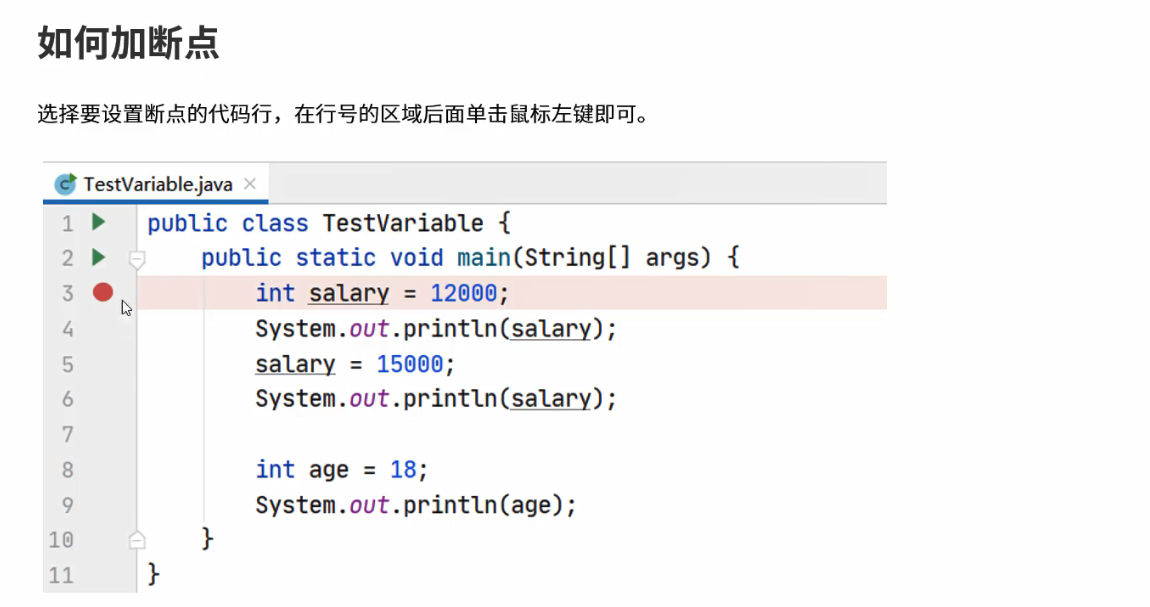Viewport: 1150px width, 607px height.
Task: Click line number 5 in the gutter
Action: pyautogui.click(x=67, y=364)
